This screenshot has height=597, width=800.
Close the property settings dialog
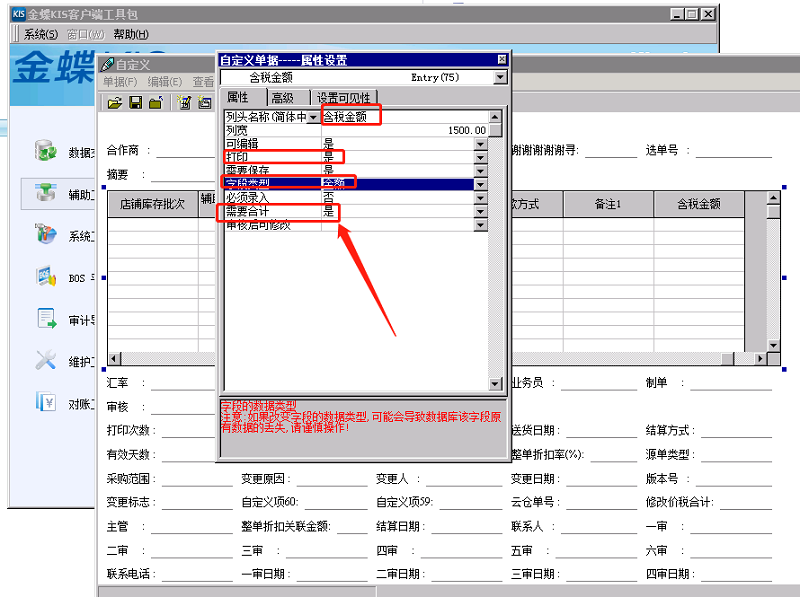pos(502,60)
